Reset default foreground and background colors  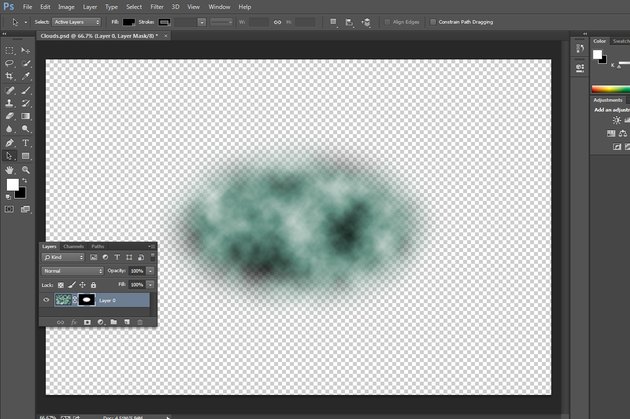click(8, 197)
